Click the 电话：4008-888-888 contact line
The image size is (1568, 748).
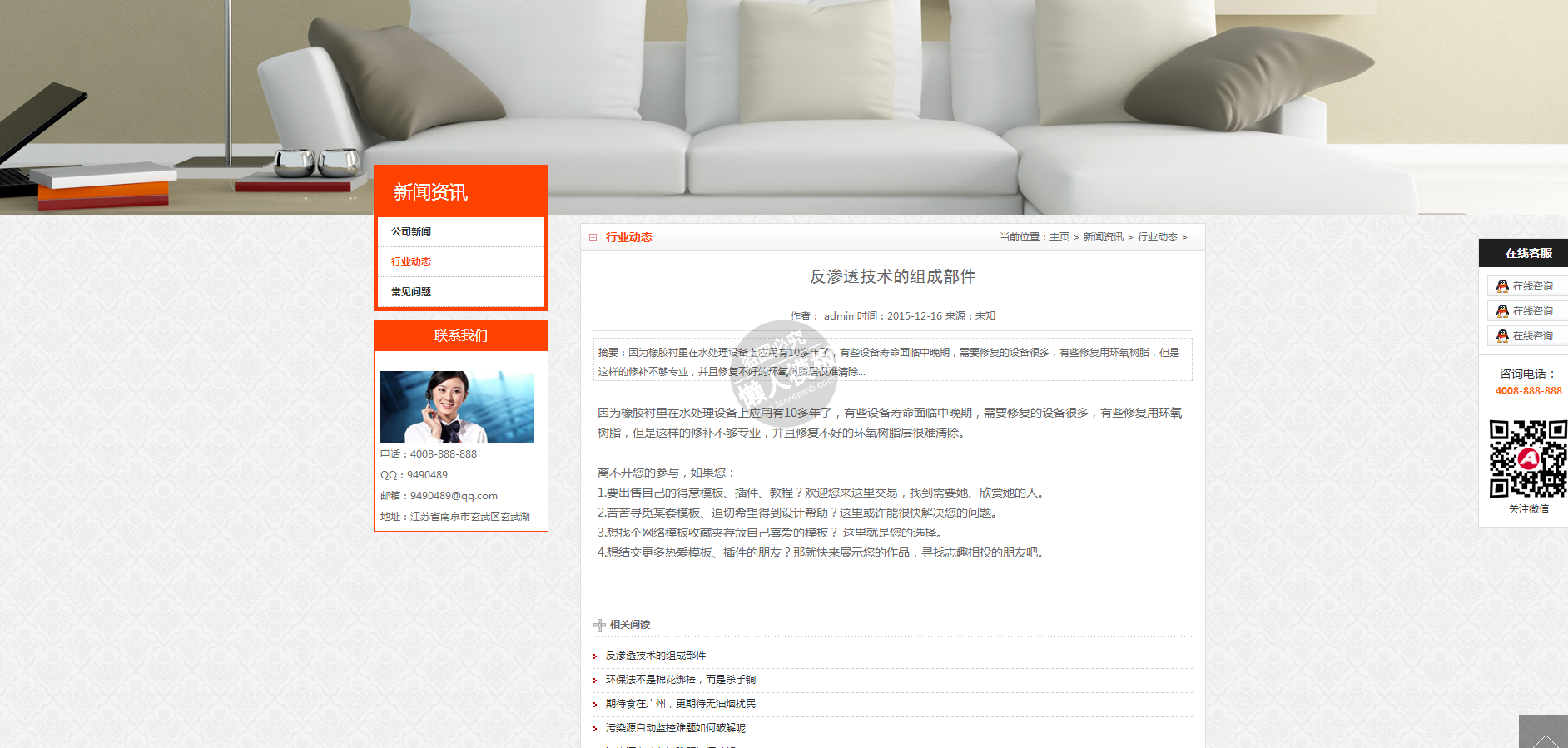click(x=429, y=454)
